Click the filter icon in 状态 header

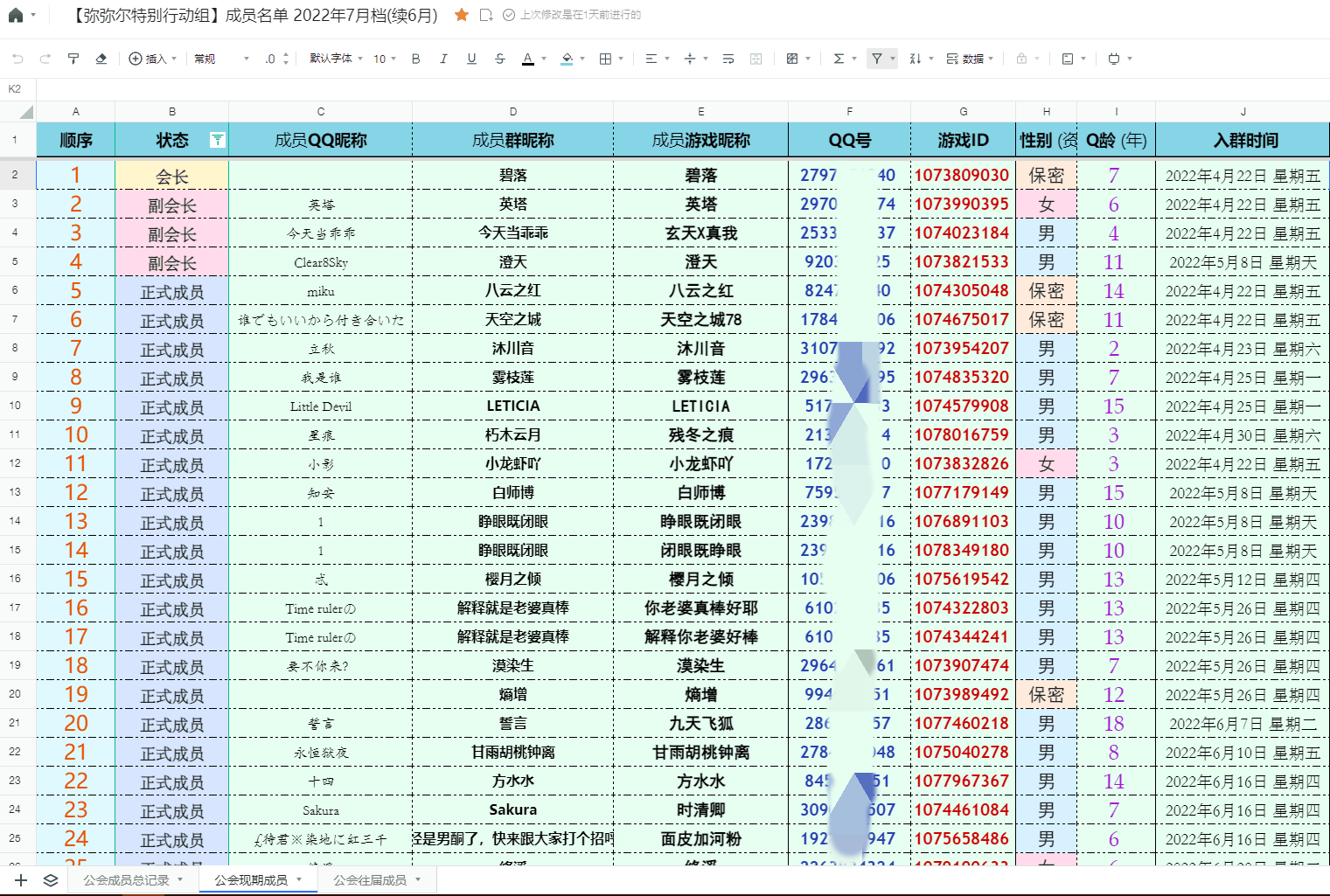pos(217,140)
